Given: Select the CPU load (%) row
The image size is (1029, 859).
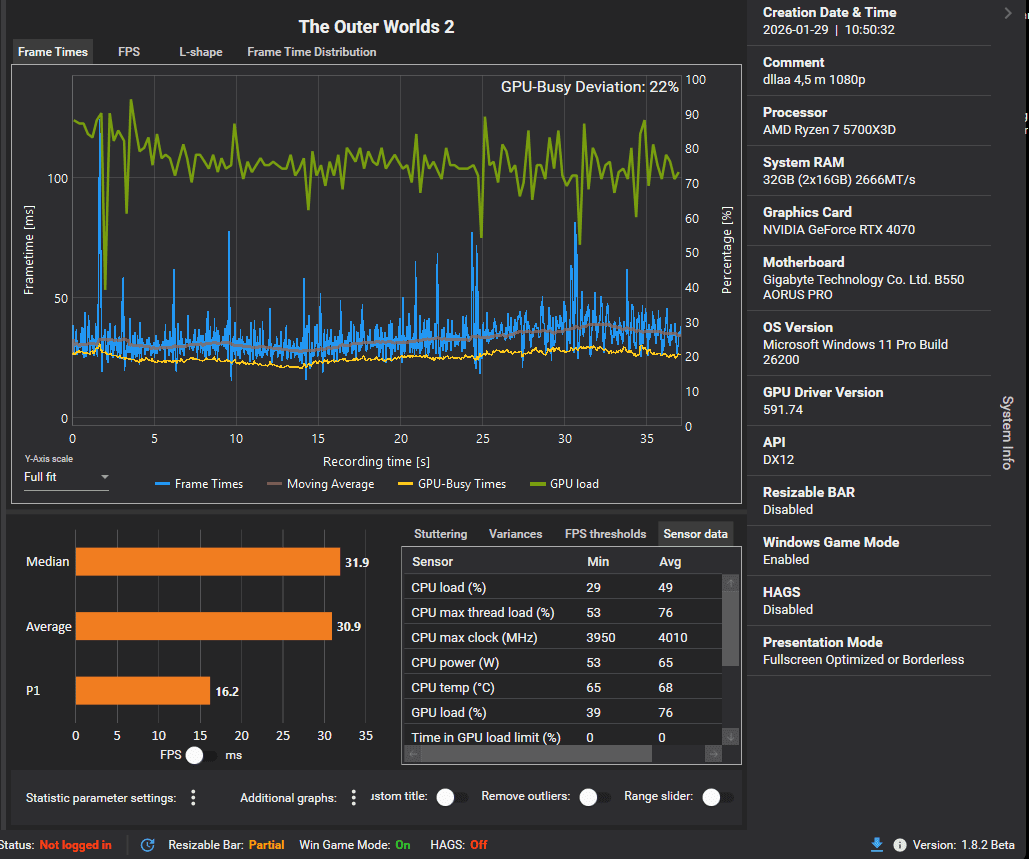Looking at the screenshot, I should pyautogui.click(x=562, y=587).
